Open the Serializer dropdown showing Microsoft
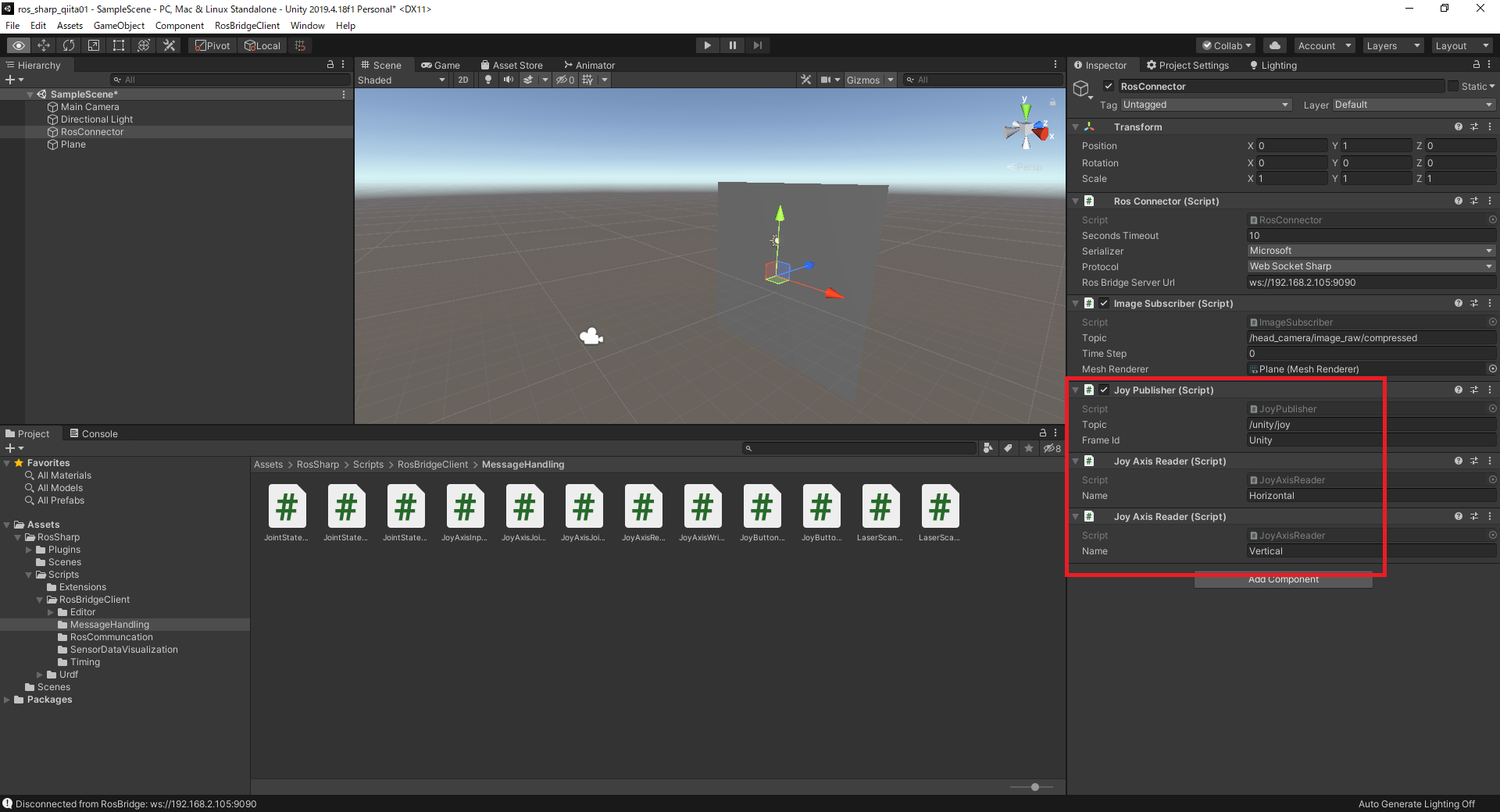The image size is (1500, 812). point(1371,250)
